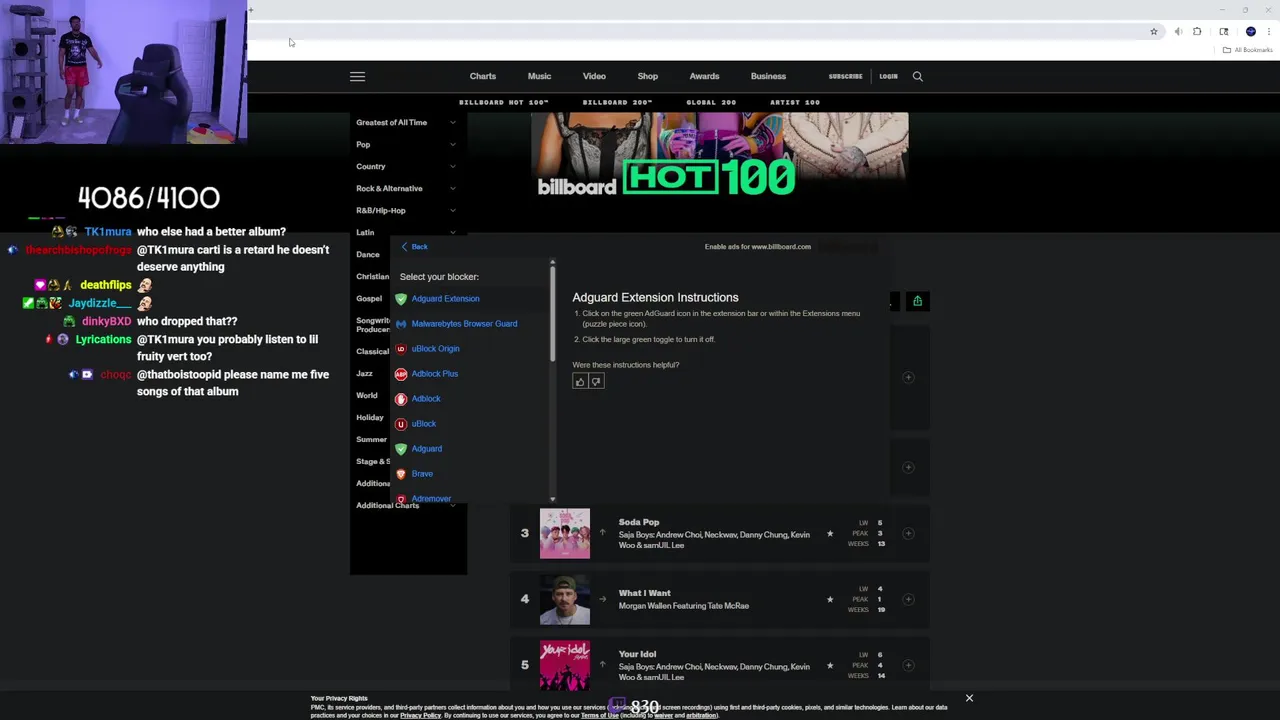Select the uBlock Origin blocker link
Image resolution: width=1280 pixels, height=720 pixels.
click(x=435, y=349)
